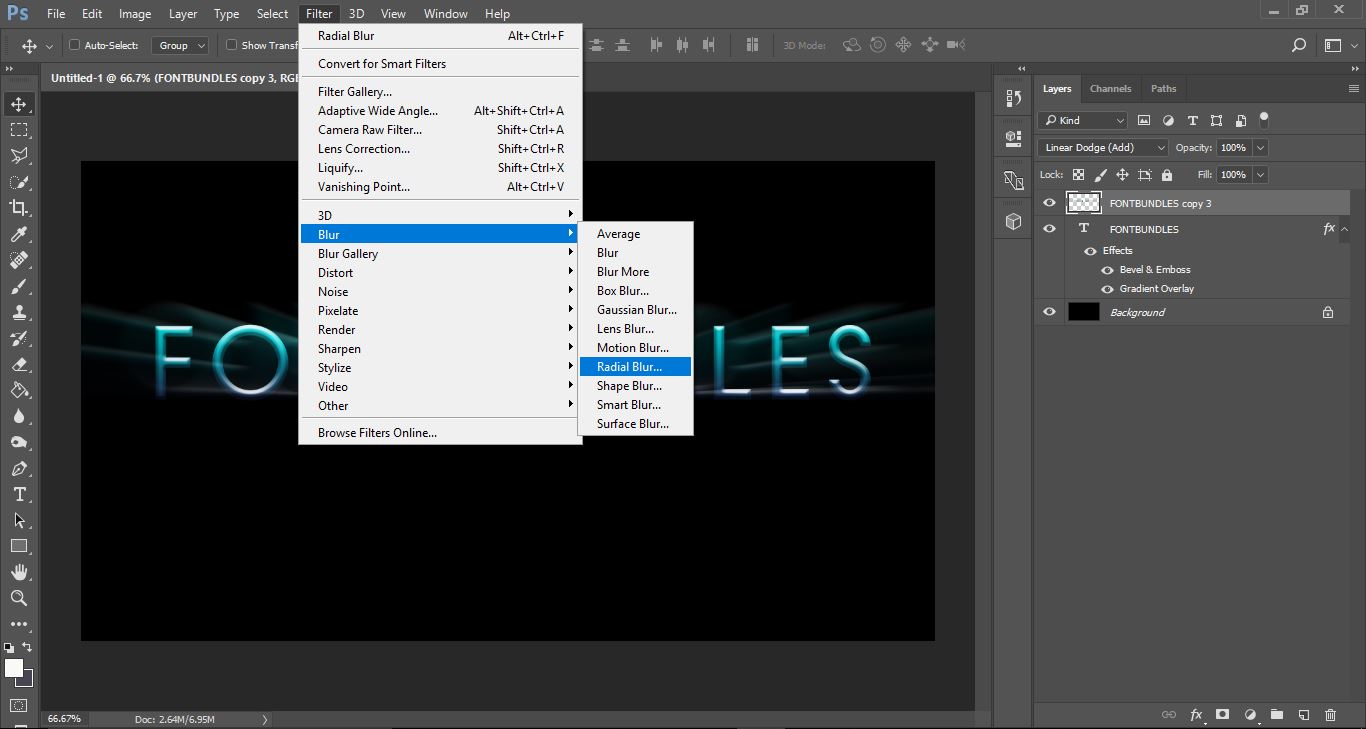Select the Blur tool in toolbar
This screenshot has height=729, width=1366.
(x=18, y=416)
